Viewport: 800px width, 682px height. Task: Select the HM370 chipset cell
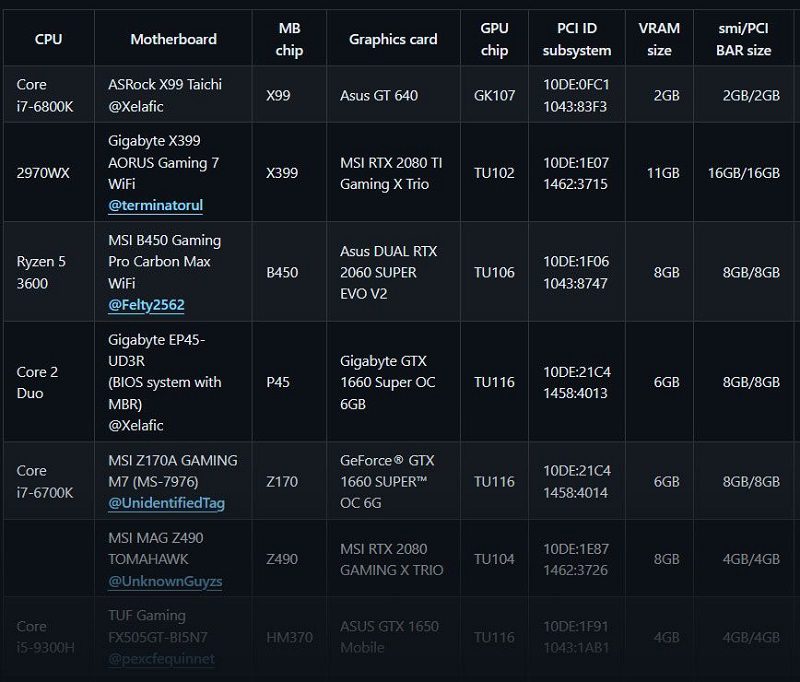click(289, 637)
